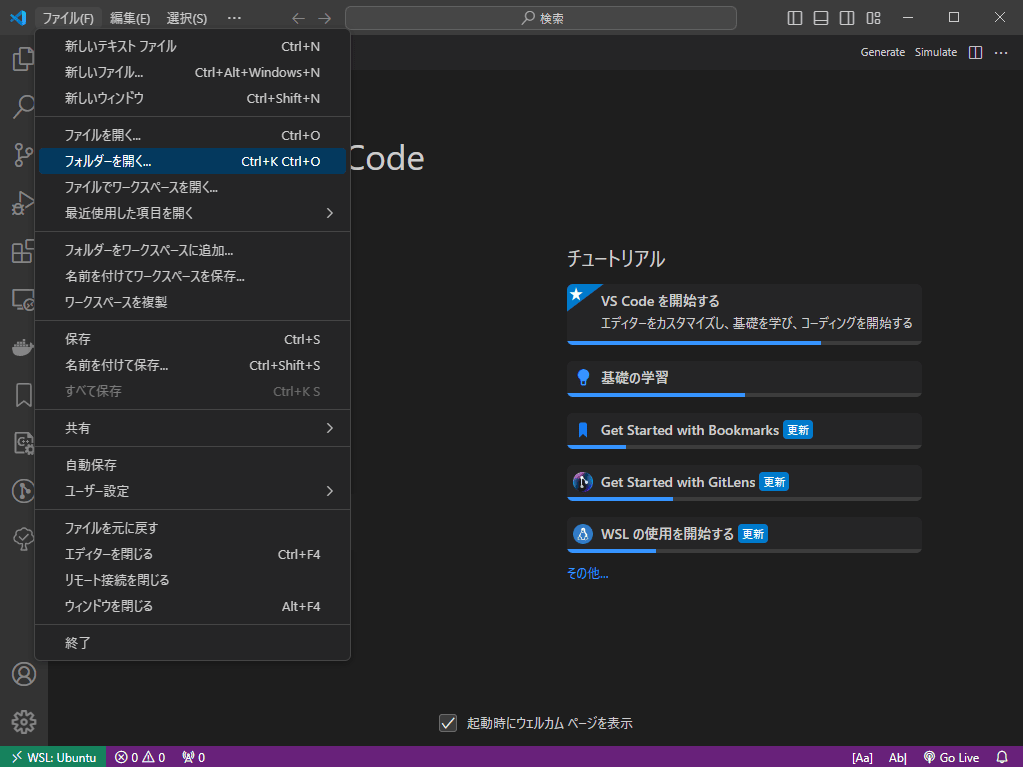This screenshot has width=1023, height=767.
Task: Open the GitLens view in activity bar
Action: pos(23,490)
